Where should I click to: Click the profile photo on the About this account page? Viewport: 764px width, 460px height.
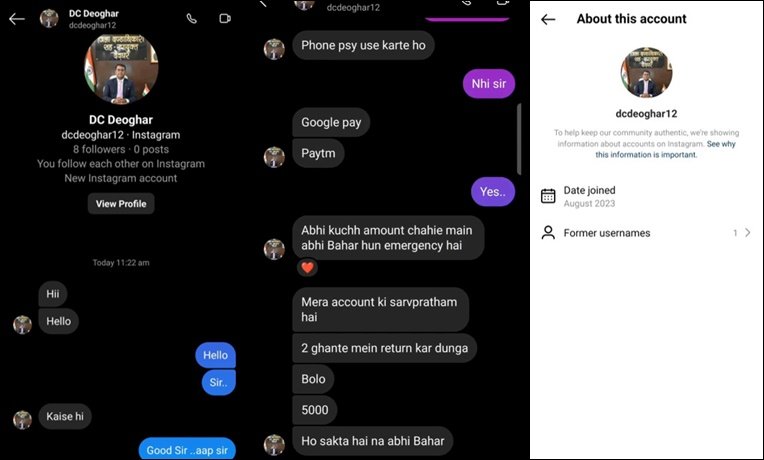[x=646, y=73]
